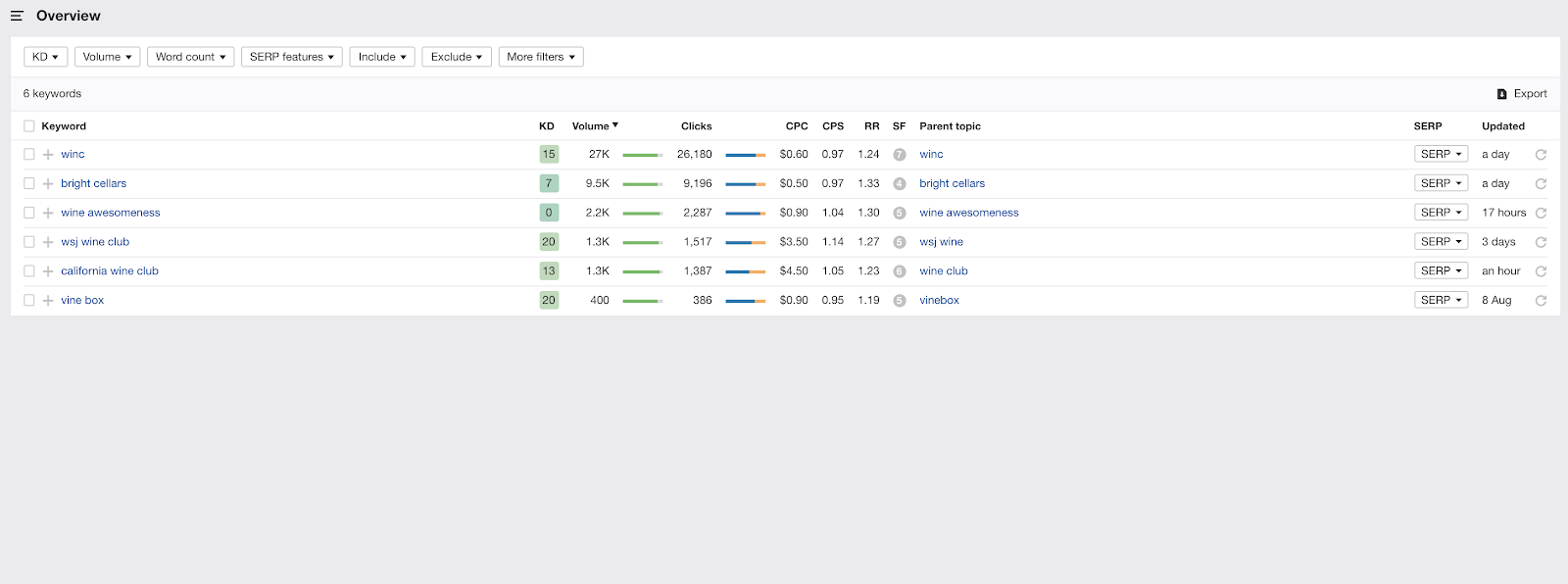Image resolution: width=1568 pixels, height=584 pixels.
Task: Add wsj wine club using plus icon
Action: pyautogui.click(x=48, y=242)
